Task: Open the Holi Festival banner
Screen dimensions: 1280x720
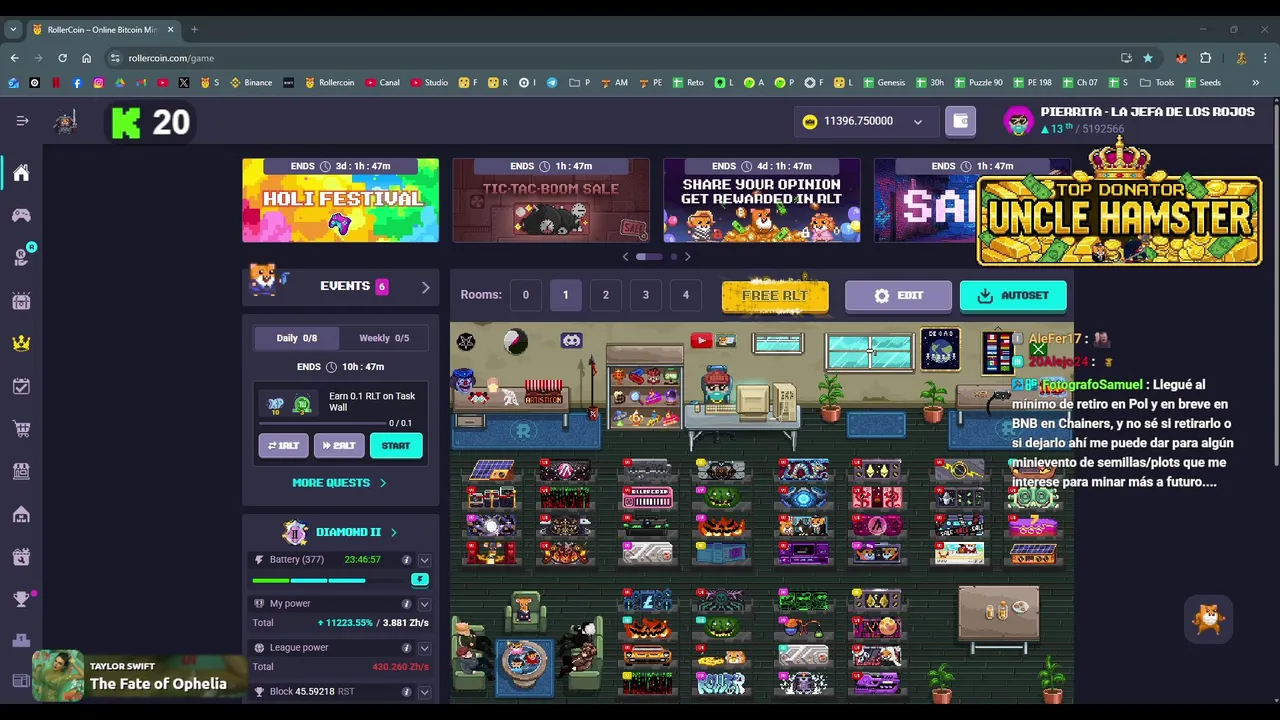Action: click(x=340, y=200)
